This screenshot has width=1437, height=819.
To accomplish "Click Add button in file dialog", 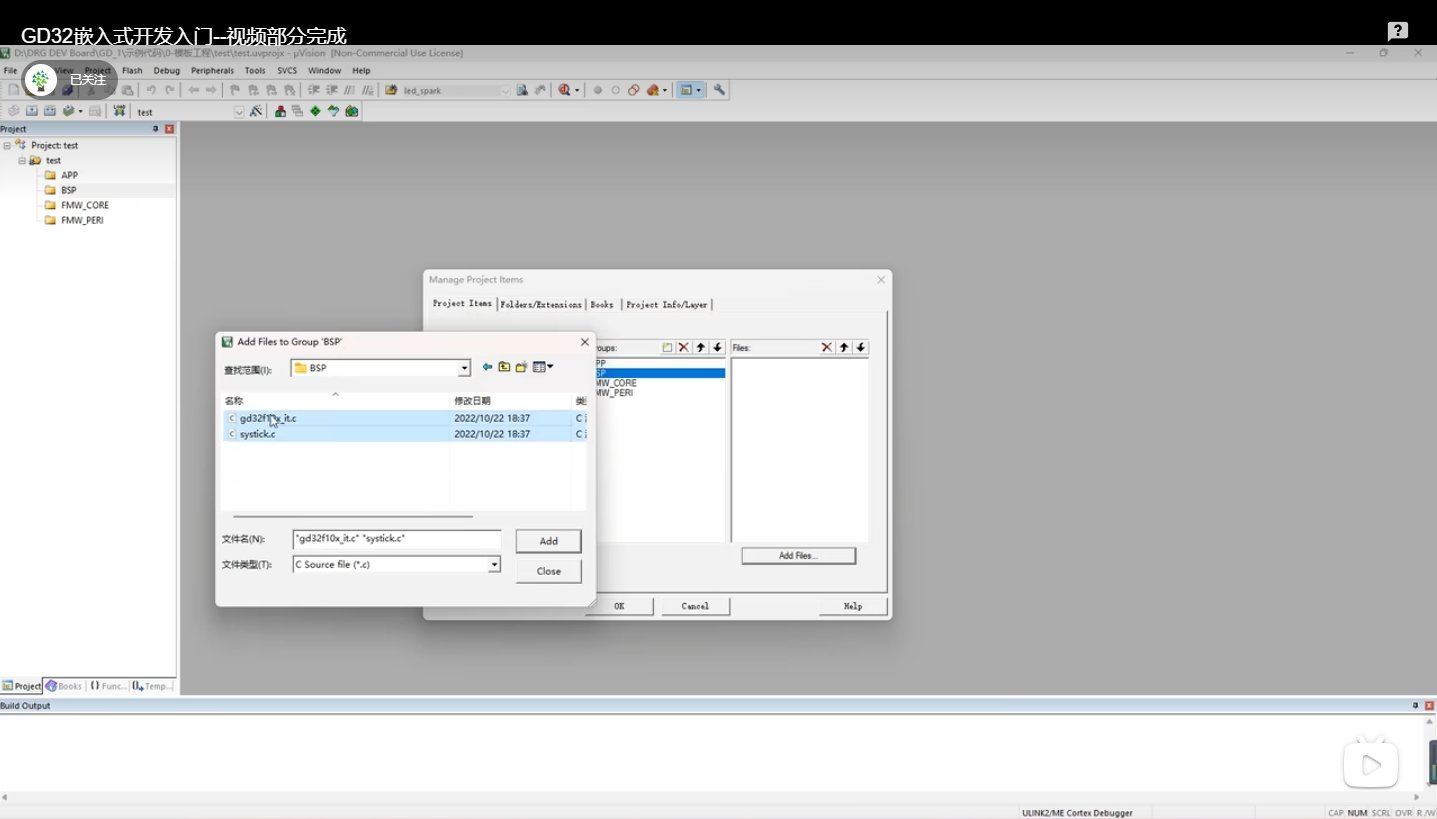I will point(548,541).
